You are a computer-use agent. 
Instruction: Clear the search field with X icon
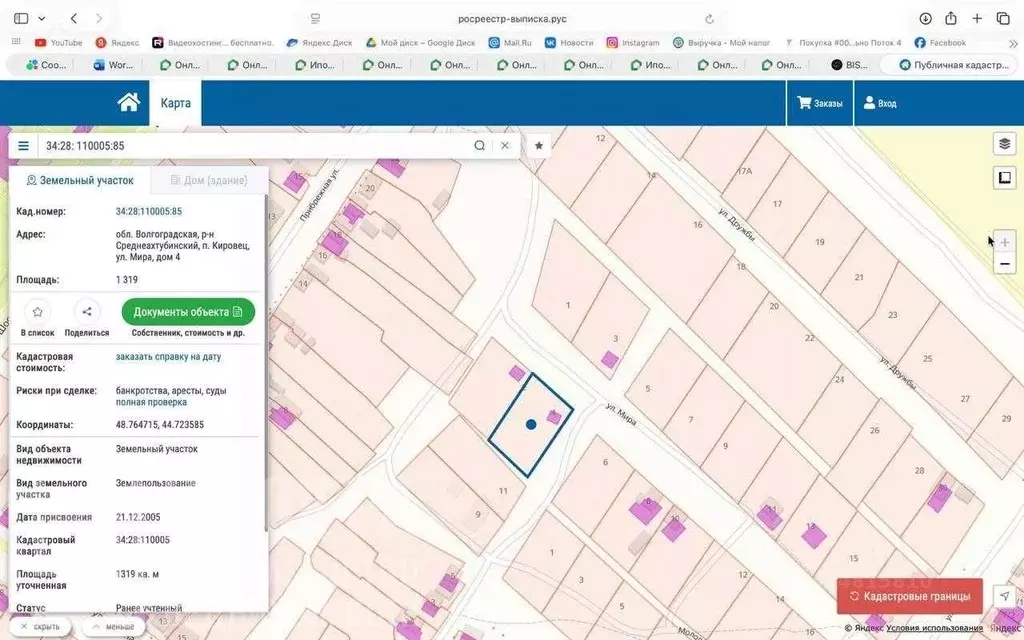click(505, 146)
